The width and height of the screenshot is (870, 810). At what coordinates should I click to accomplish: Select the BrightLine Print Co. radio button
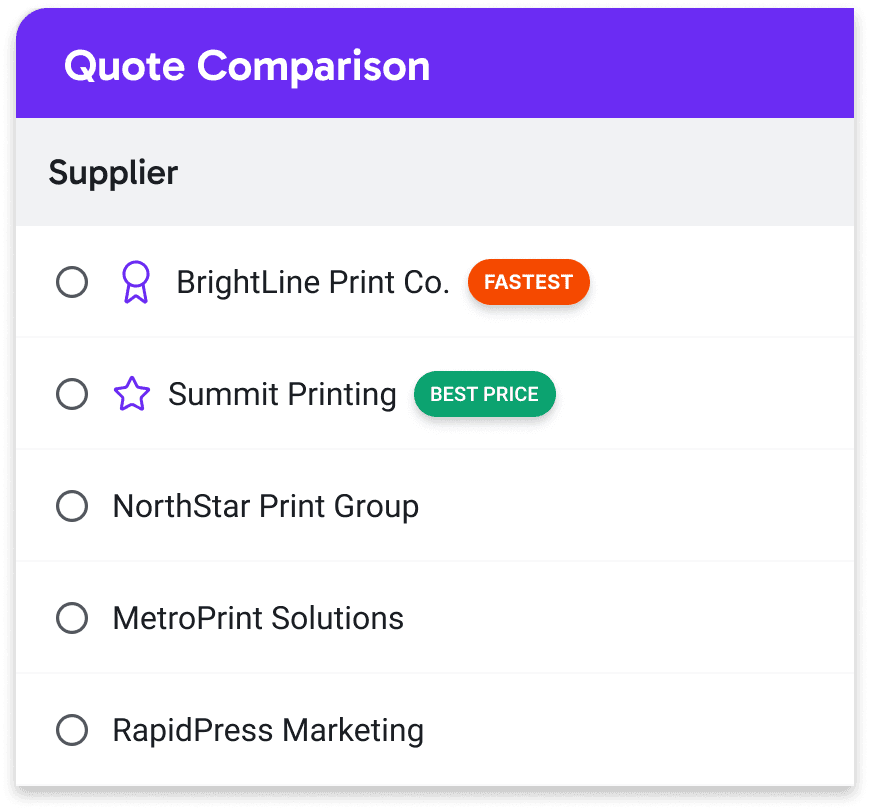(x=72, y=282)
